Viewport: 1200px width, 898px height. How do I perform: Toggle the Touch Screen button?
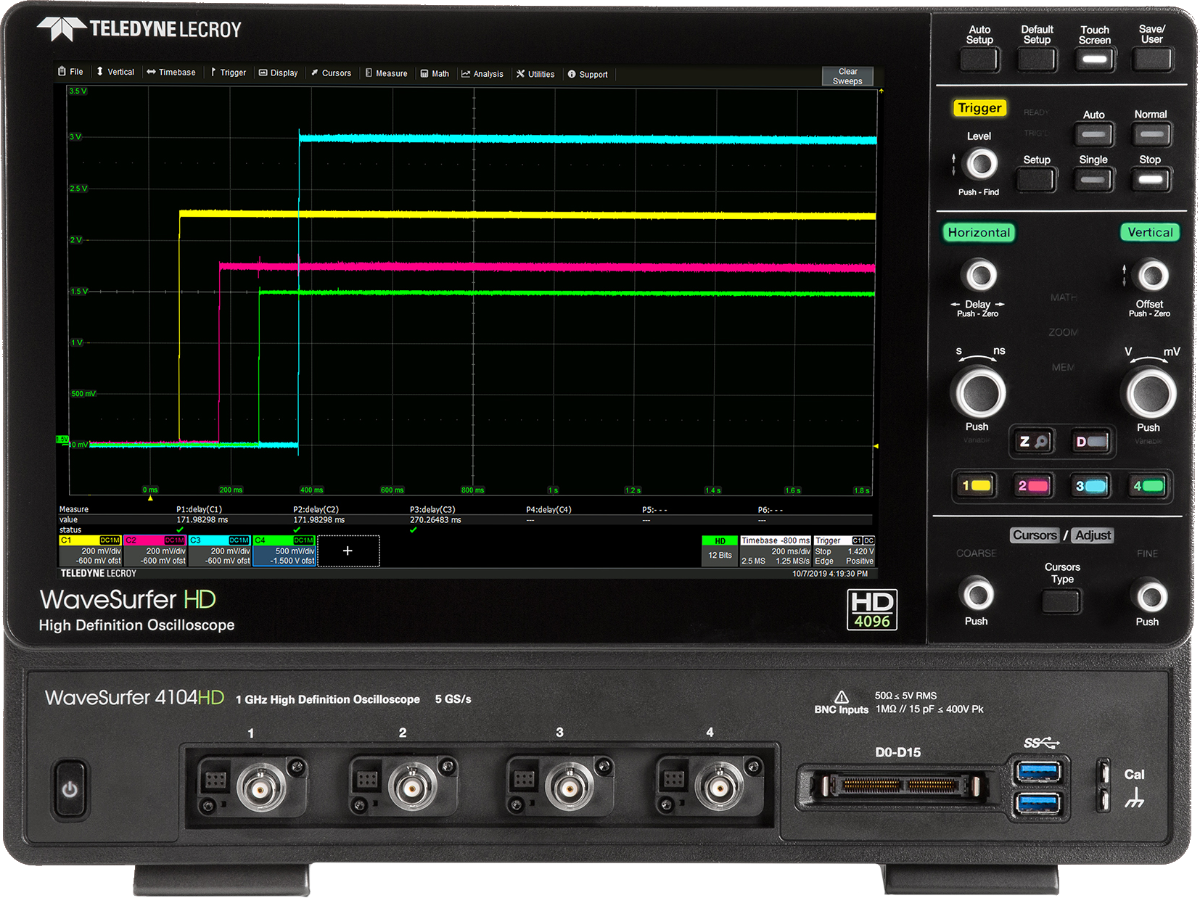[1093, 59]
